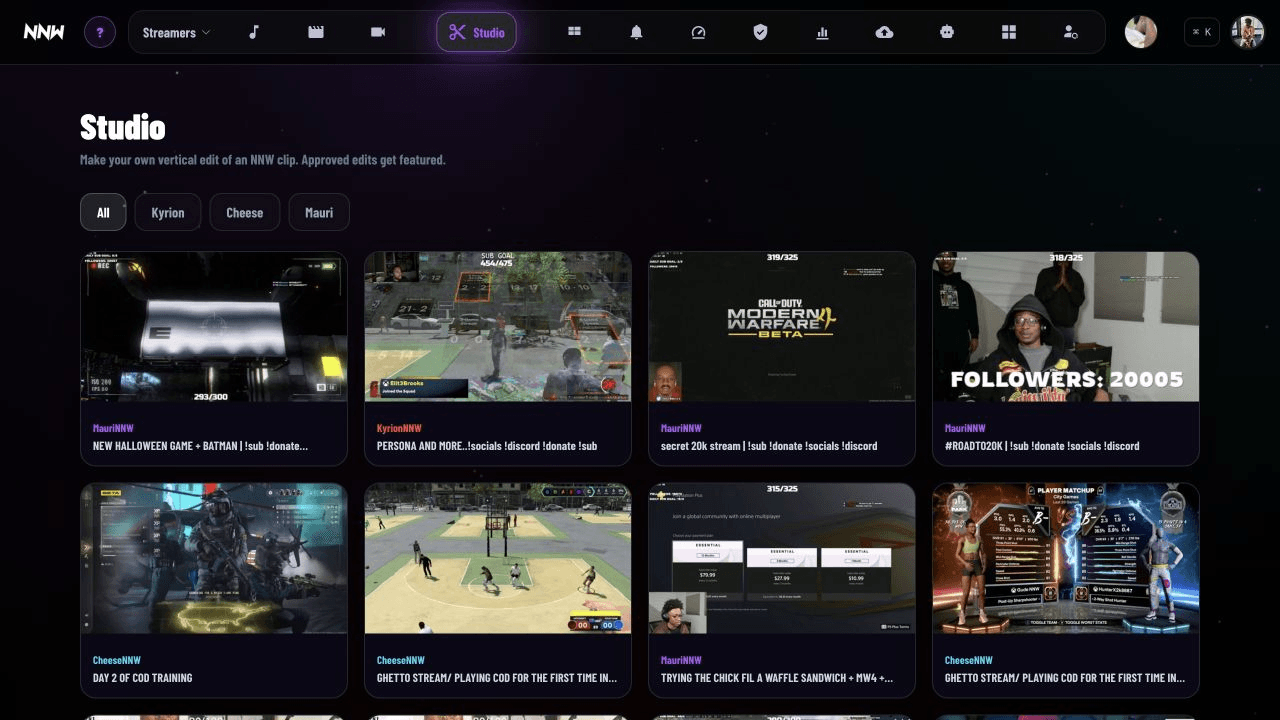This screenshot has width=1280, height=720.
Task: Open the video camera section
Action: 378,32
